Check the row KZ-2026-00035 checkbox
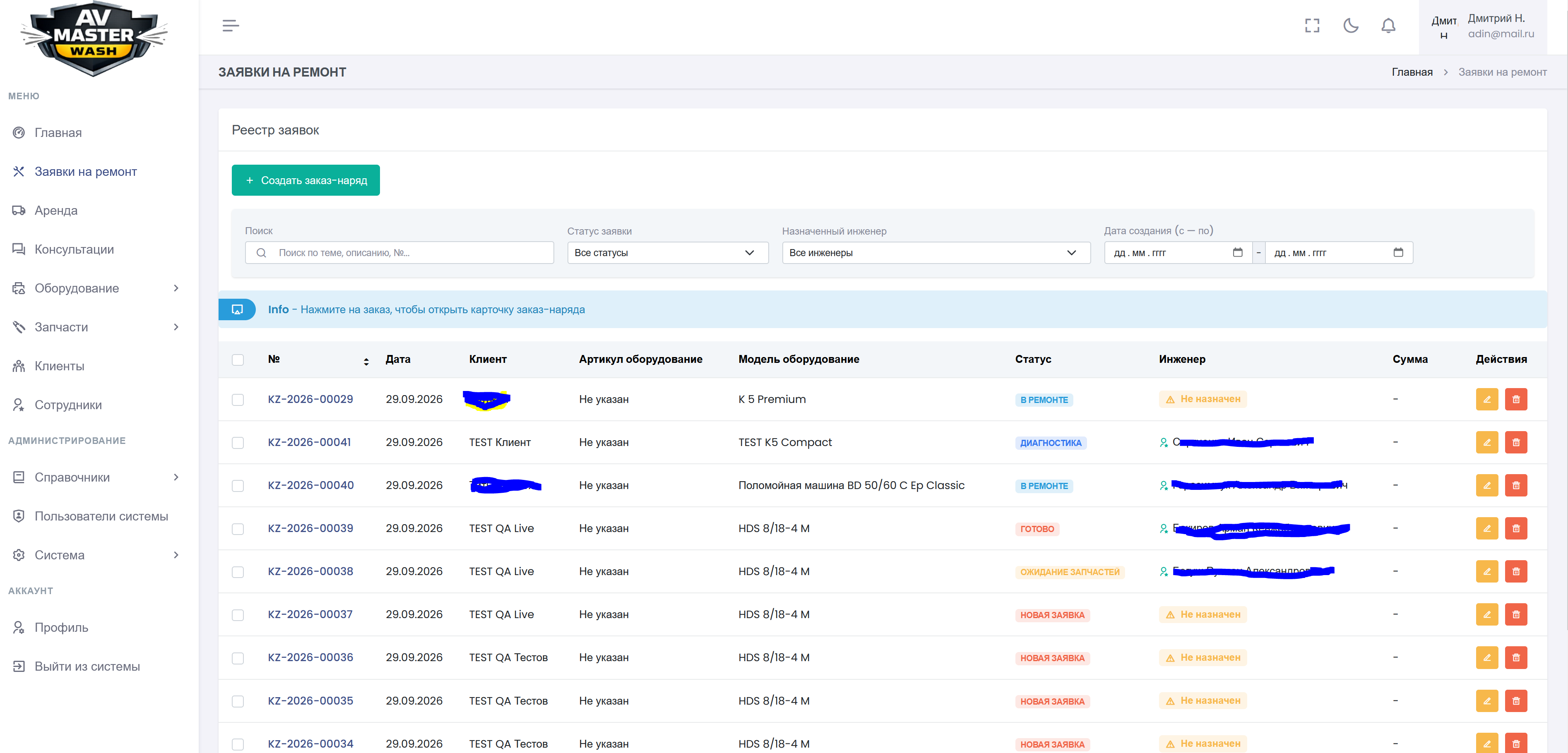1568x753 pixels. (238, 701)
